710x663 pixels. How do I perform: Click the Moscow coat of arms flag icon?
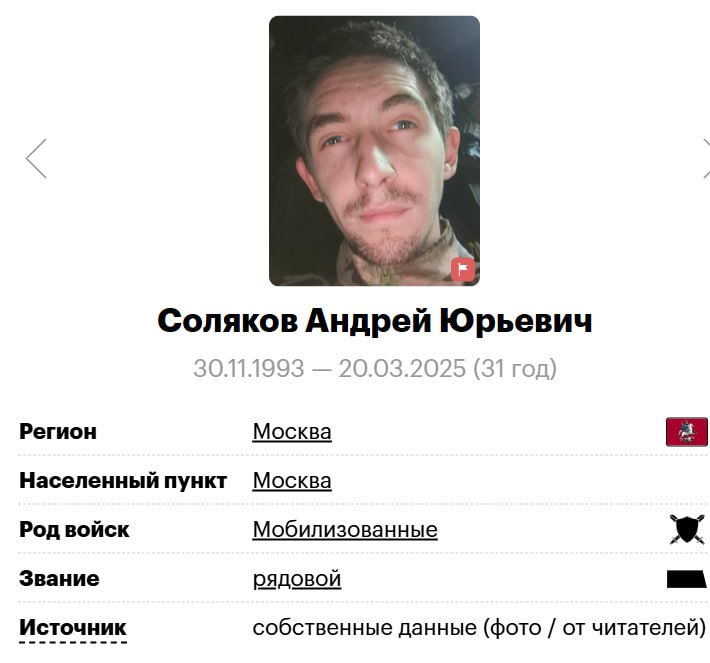pos(686,432)
